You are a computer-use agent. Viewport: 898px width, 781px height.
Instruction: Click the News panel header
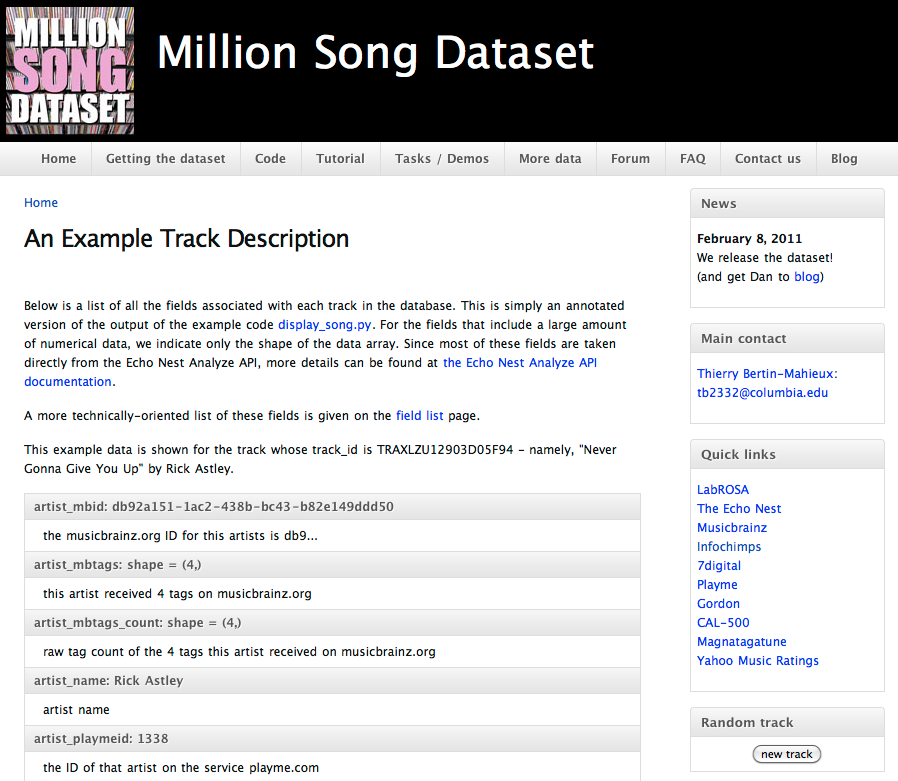tap(787, 203)
